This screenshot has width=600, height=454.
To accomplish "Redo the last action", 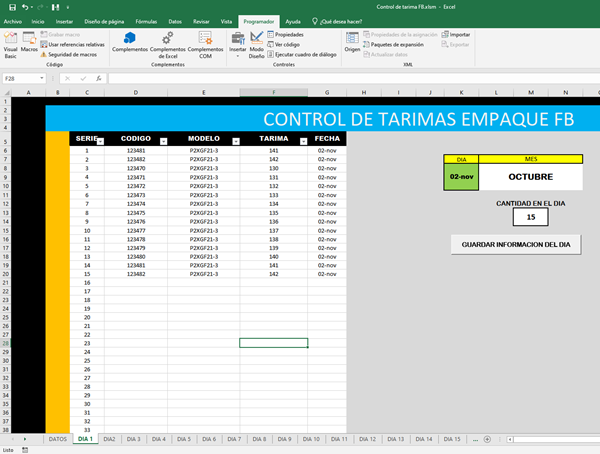I will point(40,7).
